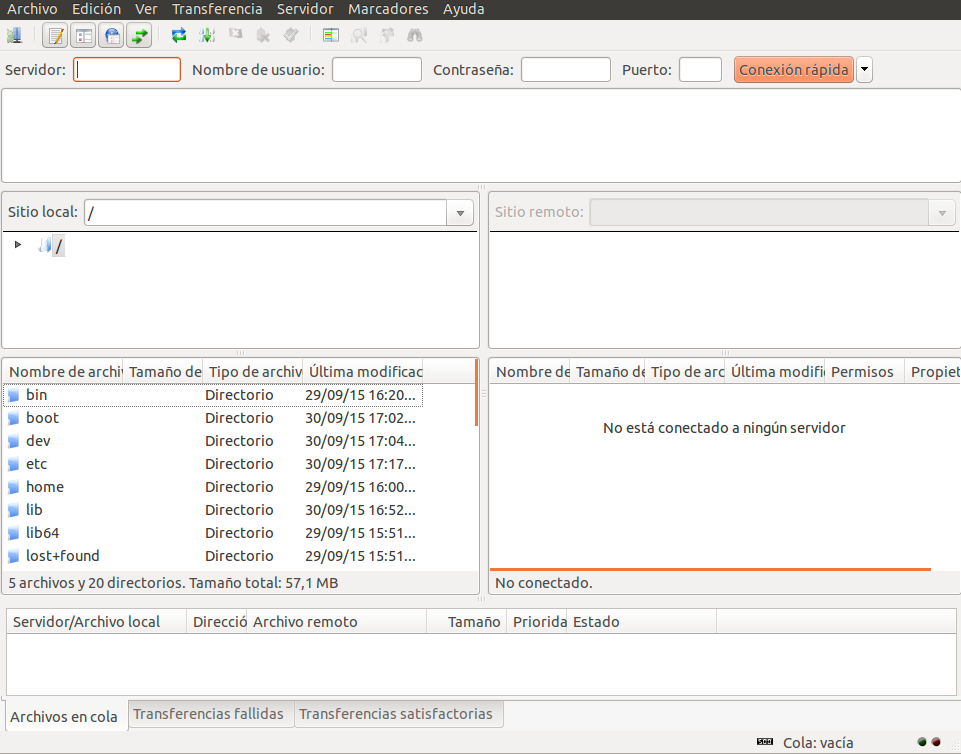Screen dimensions: 961x754
Task: Open the directory listing filters icon
Action: tap(330, 35)
